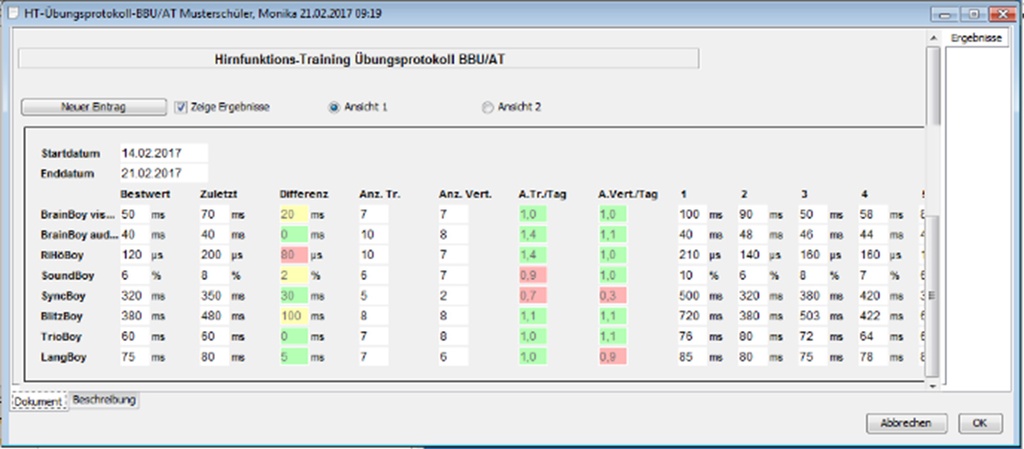The width and height of the screenshot is (1024, 449).
Task: Click the Zuletzt column header
Action: point(217,194)
